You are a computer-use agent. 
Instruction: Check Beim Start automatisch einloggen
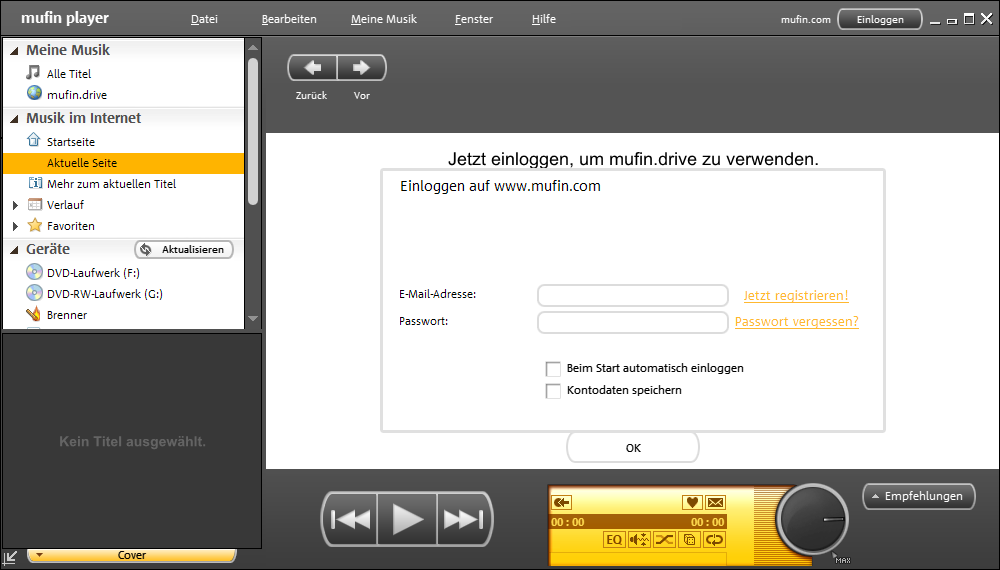[x=553, y=369]
